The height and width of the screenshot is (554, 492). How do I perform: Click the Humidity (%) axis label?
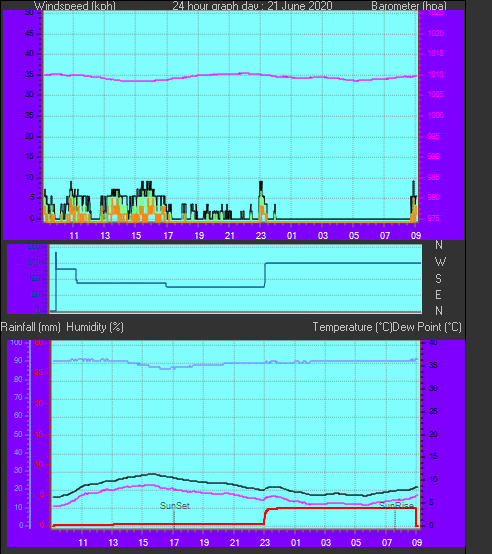[95, 327]
